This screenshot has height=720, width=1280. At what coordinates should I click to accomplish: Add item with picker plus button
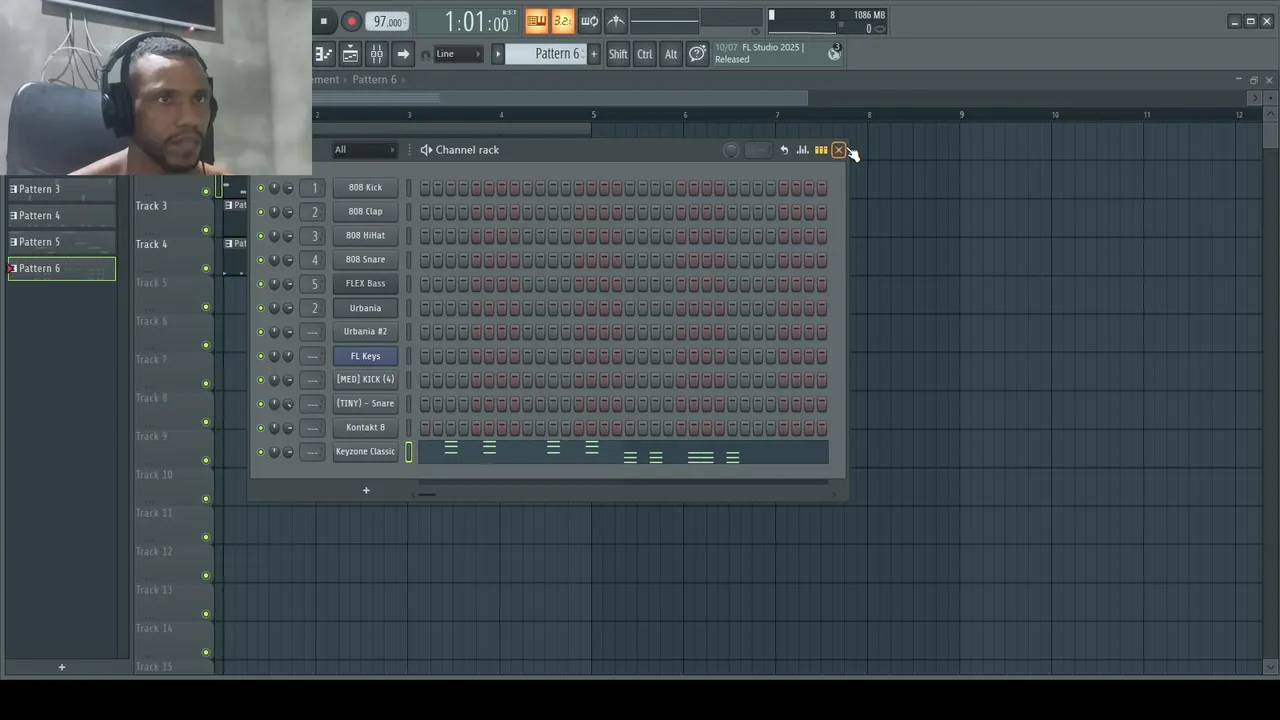click(x=61, y=667)
